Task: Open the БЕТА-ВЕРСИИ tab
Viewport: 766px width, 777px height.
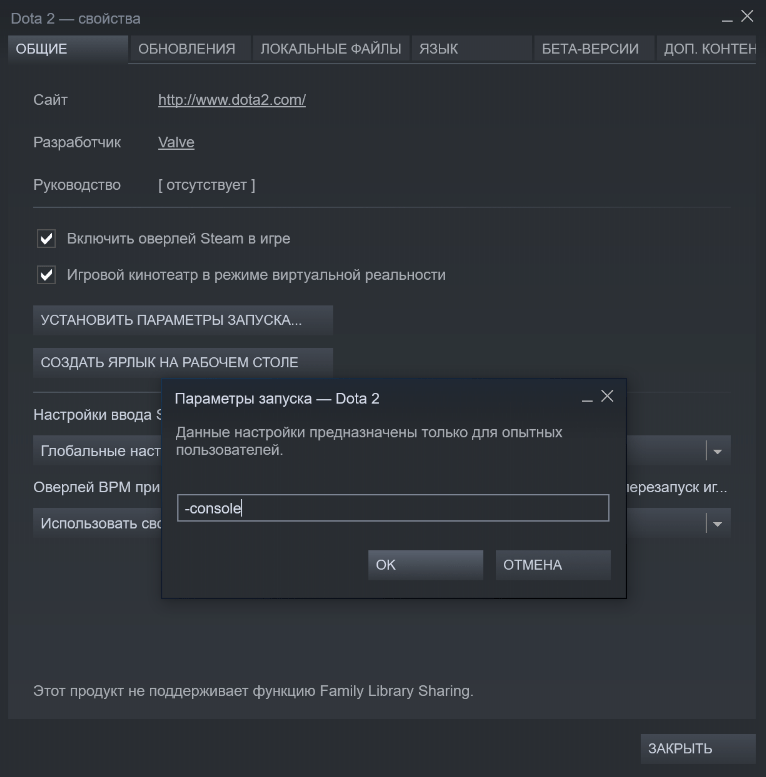Action: [x=594, y=49]
